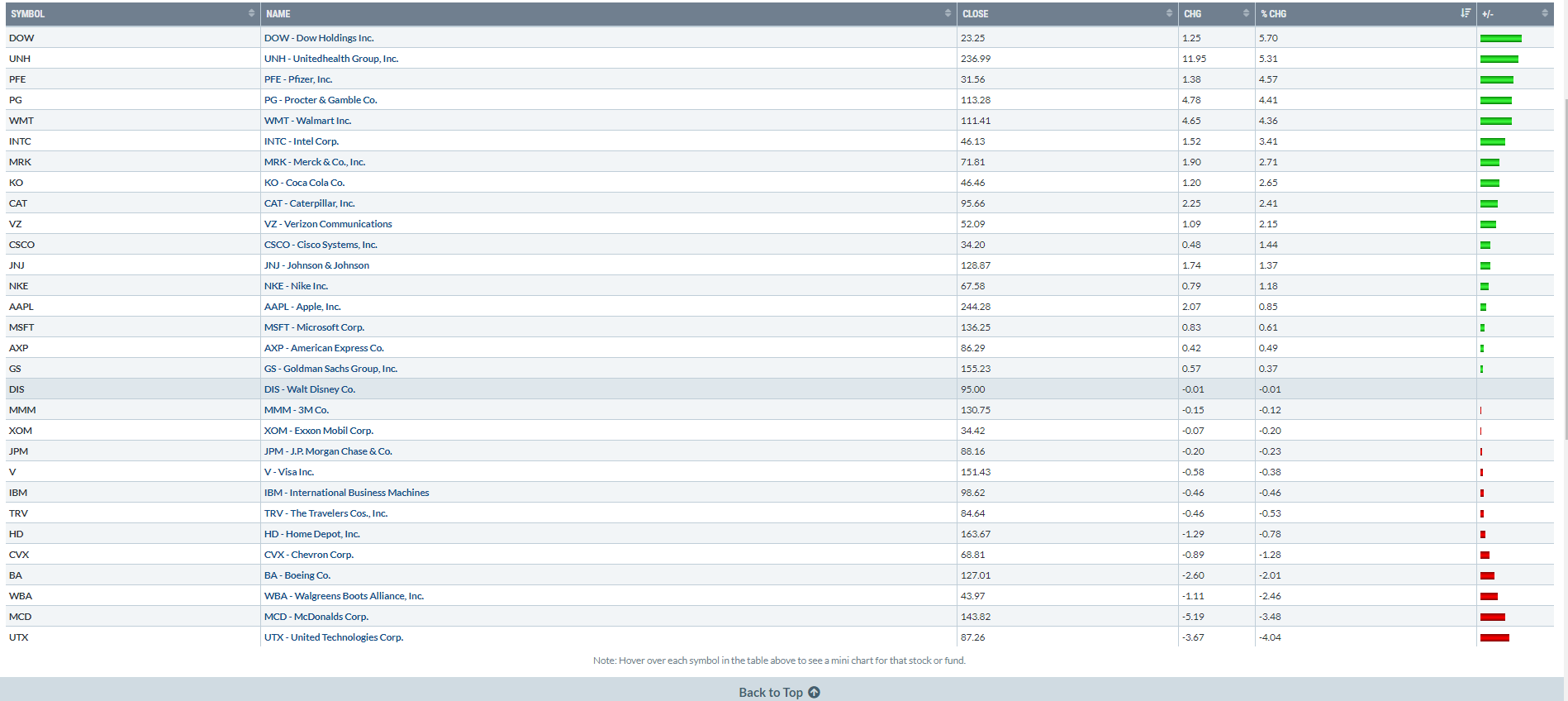The image size is (1568, 701).
Task: Sort table by CLOSE column header
Action: coord(1067,14)
